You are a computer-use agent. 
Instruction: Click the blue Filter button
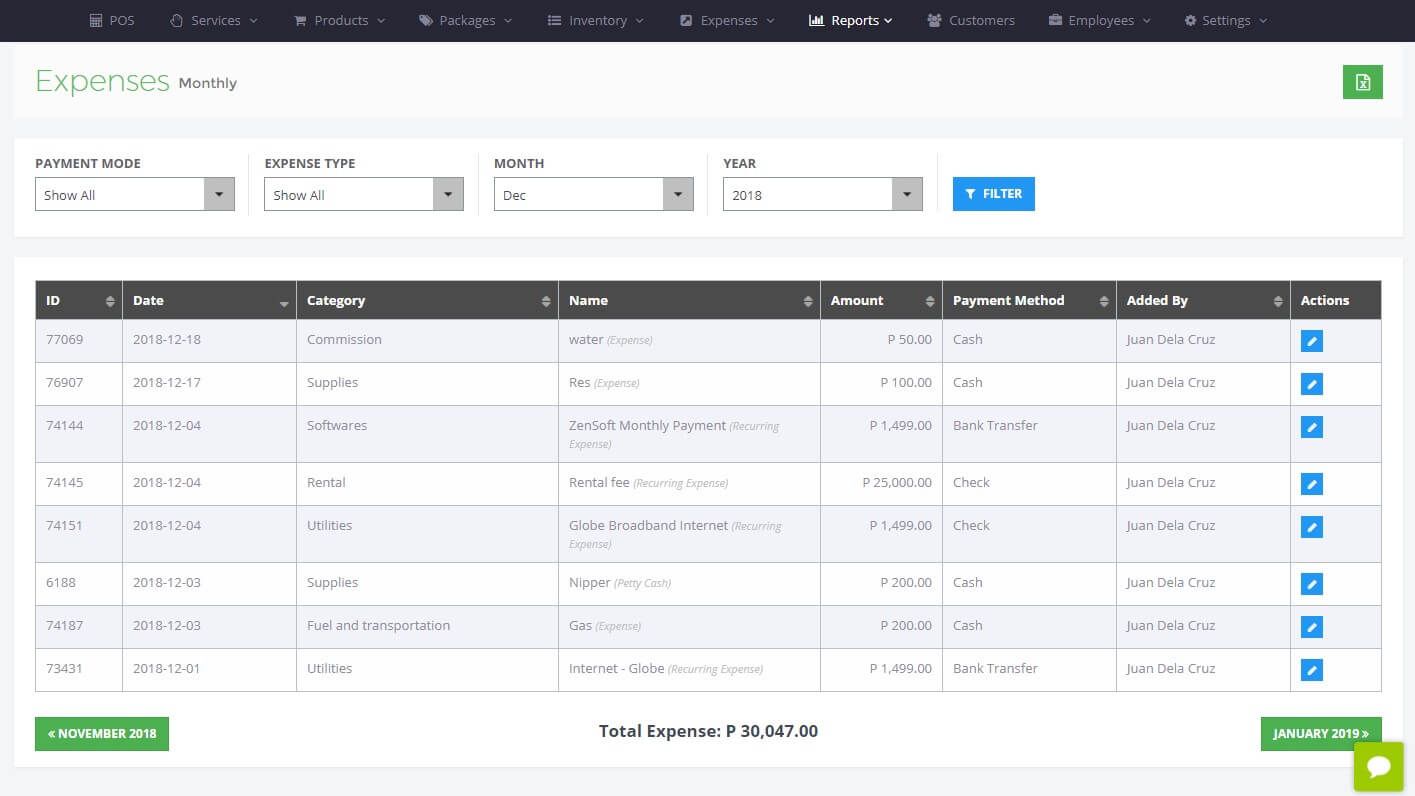tap(994, 194)
